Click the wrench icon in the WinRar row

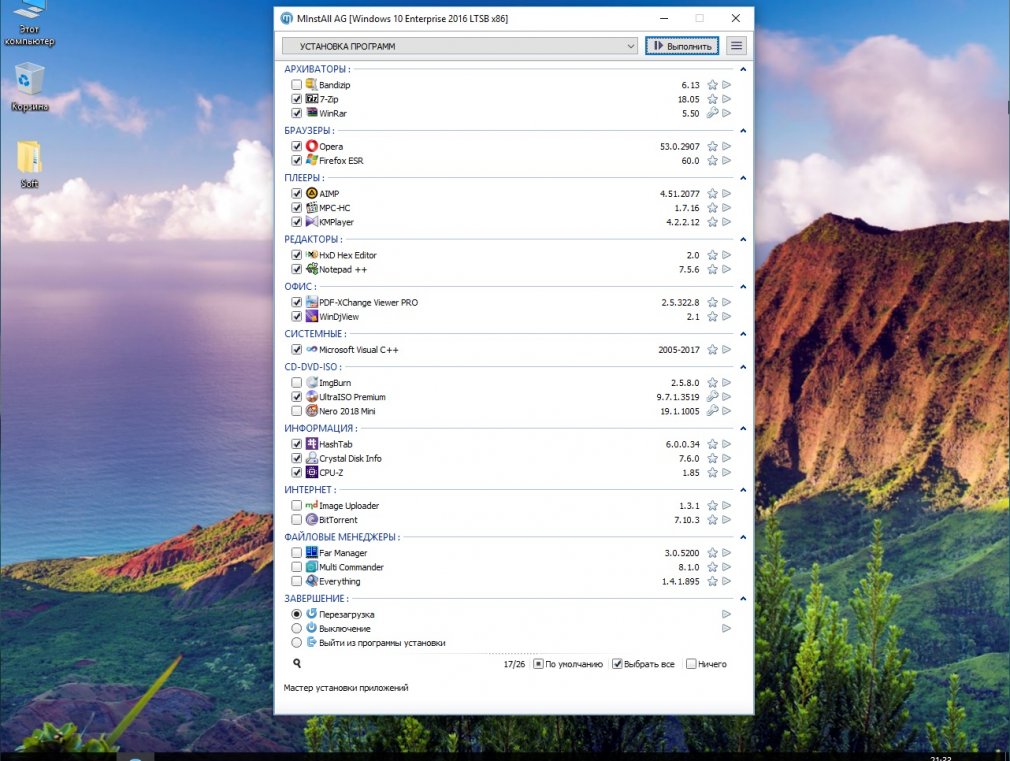coord(712,113)
